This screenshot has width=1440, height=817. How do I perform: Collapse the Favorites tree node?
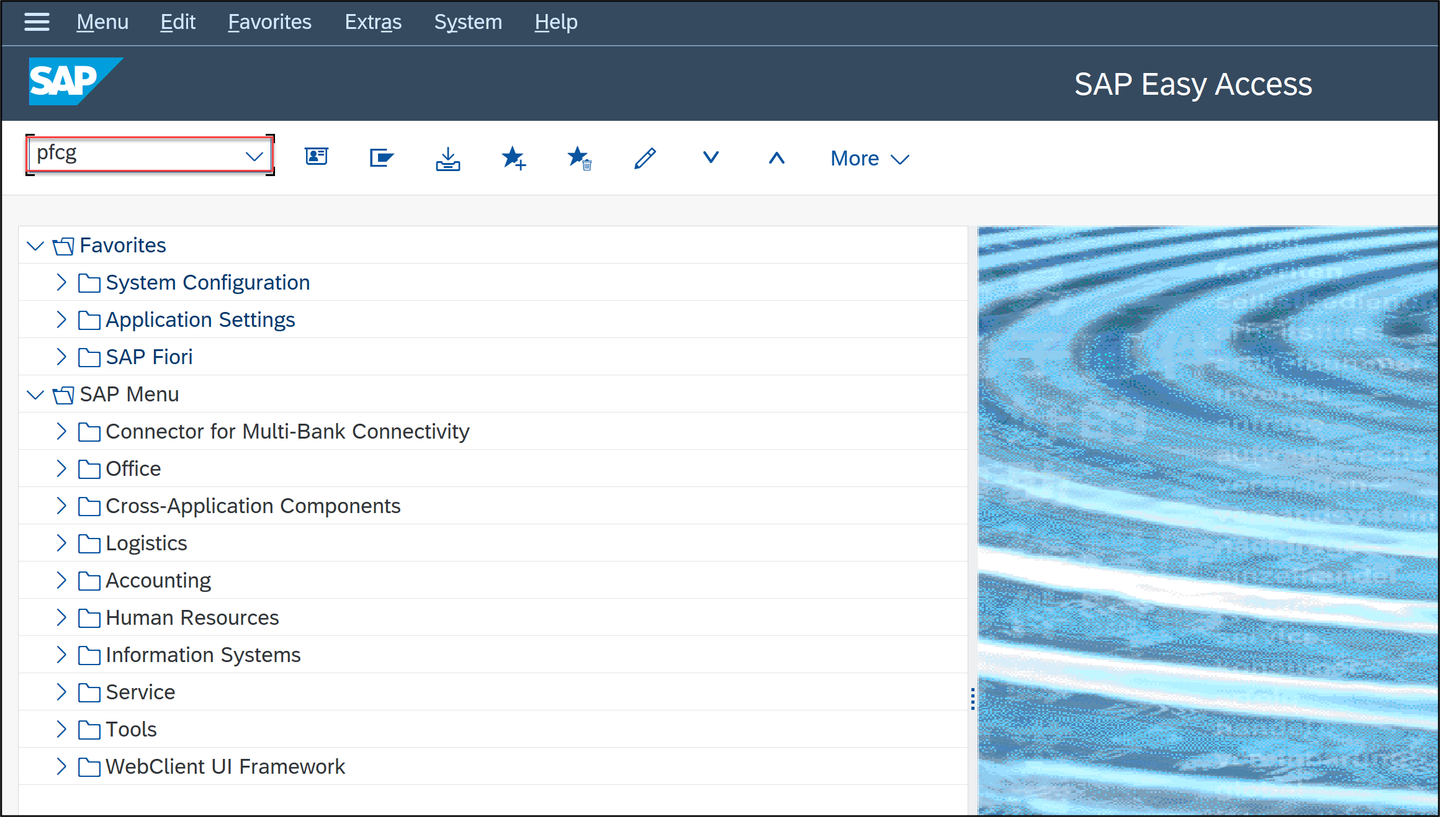(36, 246)
